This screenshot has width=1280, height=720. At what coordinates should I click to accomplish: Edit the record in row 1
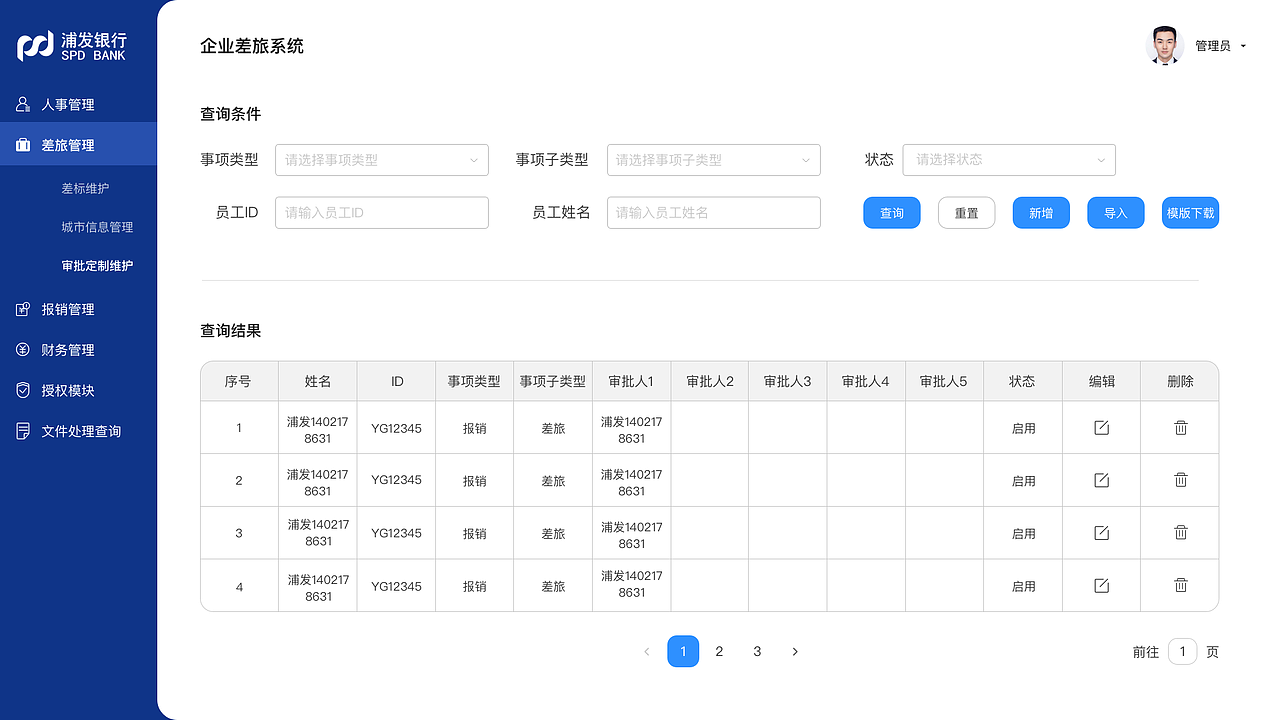1101,428
